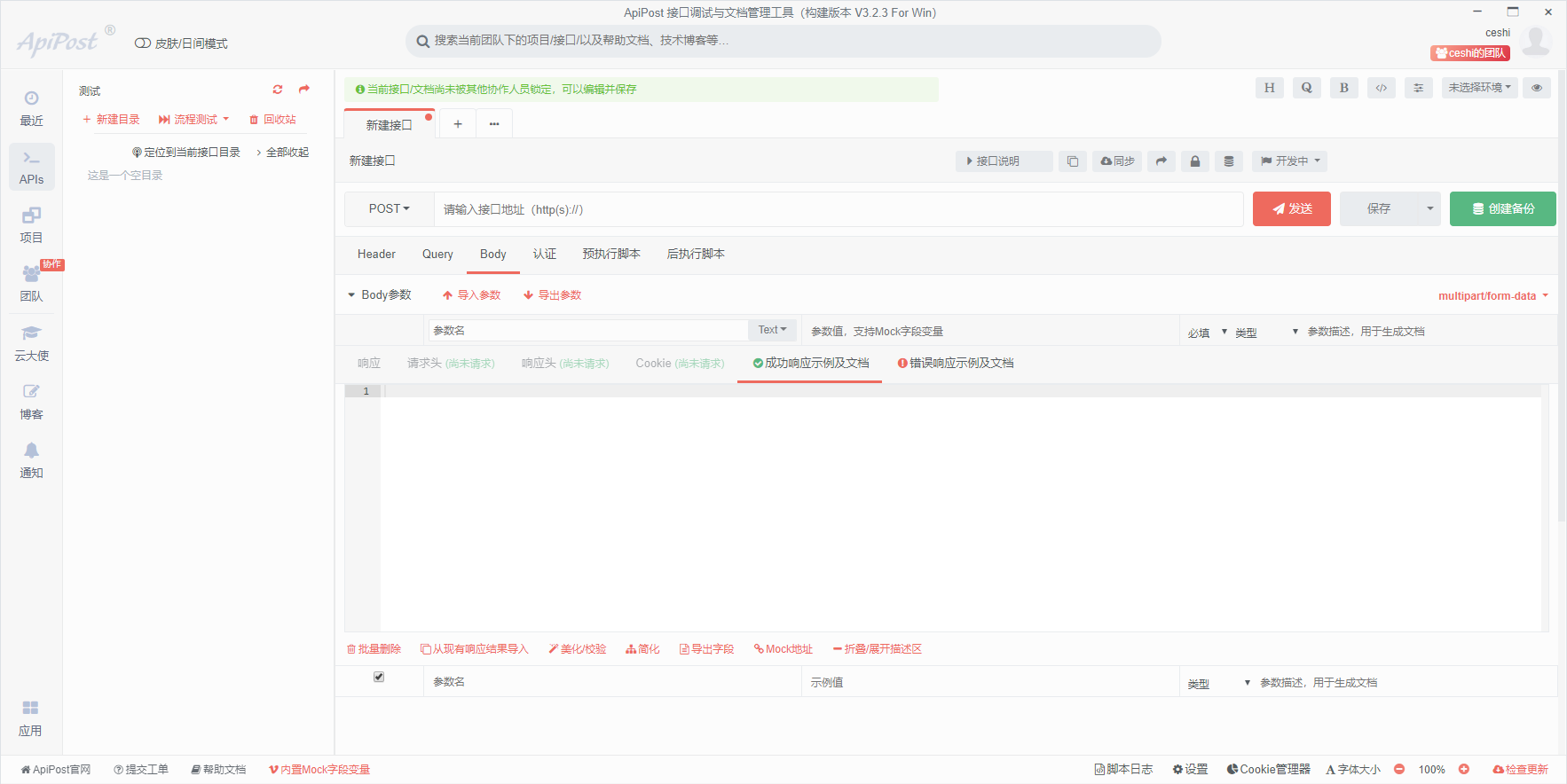
Task: Click the lock interface icon
Action: 1195,161
